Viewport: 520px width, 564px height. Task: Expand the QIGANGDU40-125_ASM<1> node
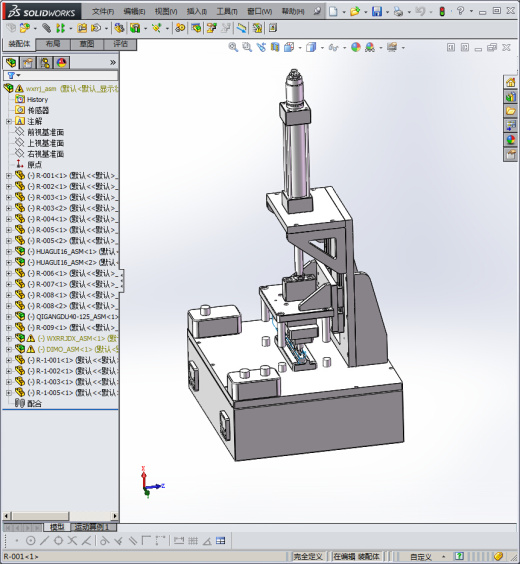pos(9,317)
